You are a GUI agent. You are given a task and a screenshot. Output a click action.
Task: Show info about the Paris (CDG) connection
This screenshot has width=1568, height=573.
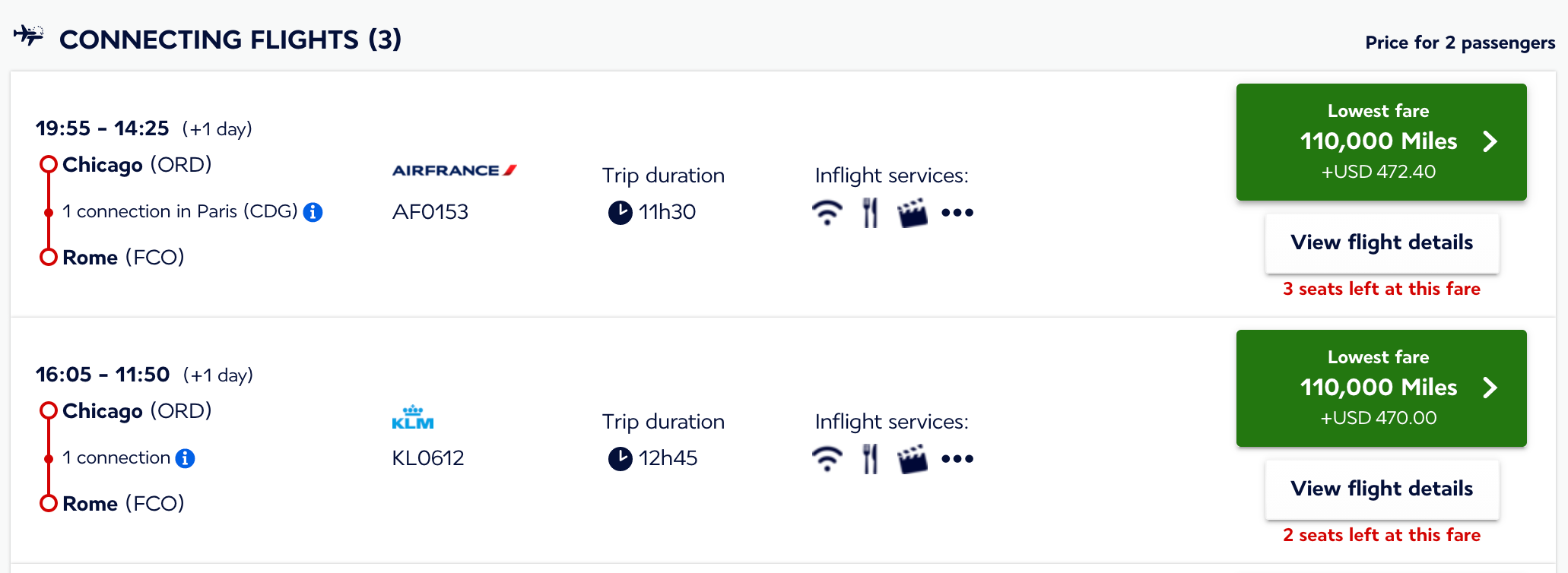[314, 212]
